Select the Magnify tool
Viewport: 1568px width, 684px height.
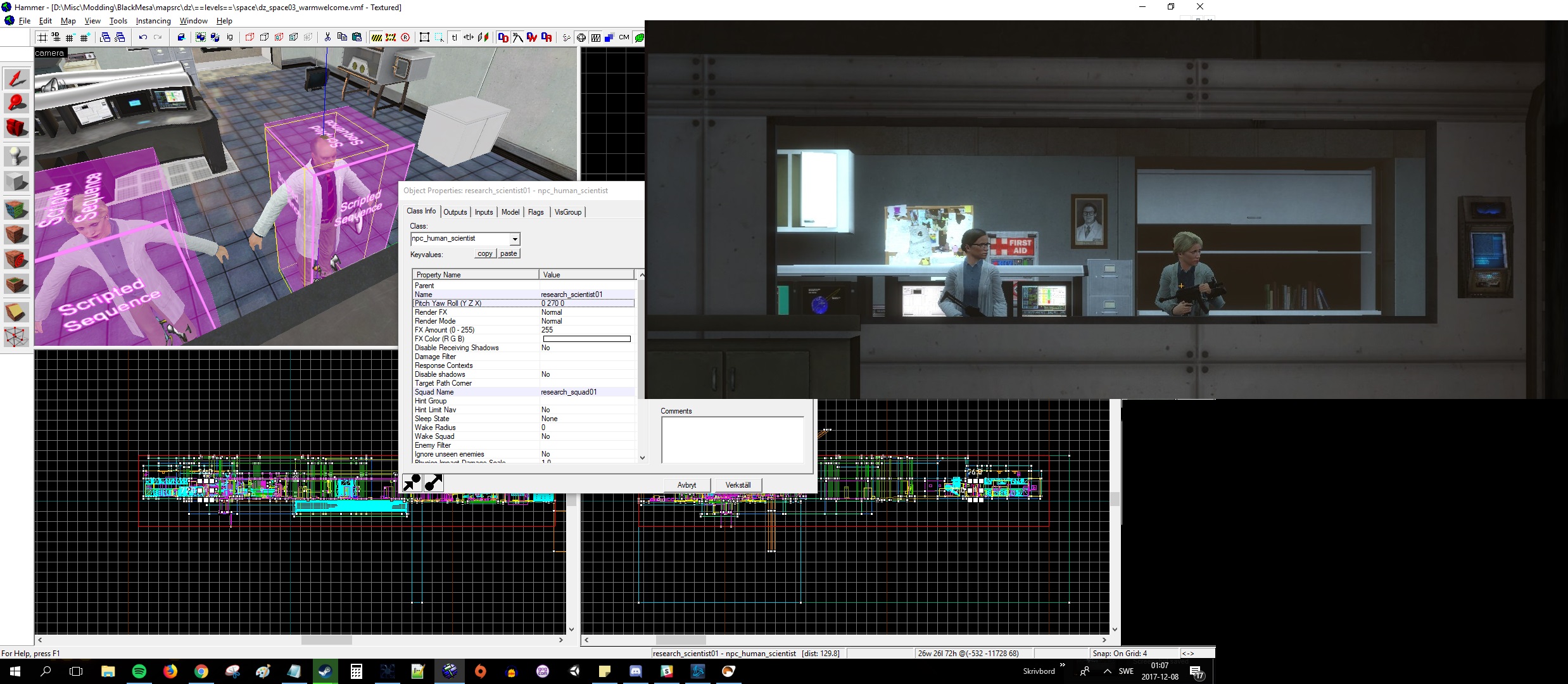[x=16, y=104]
